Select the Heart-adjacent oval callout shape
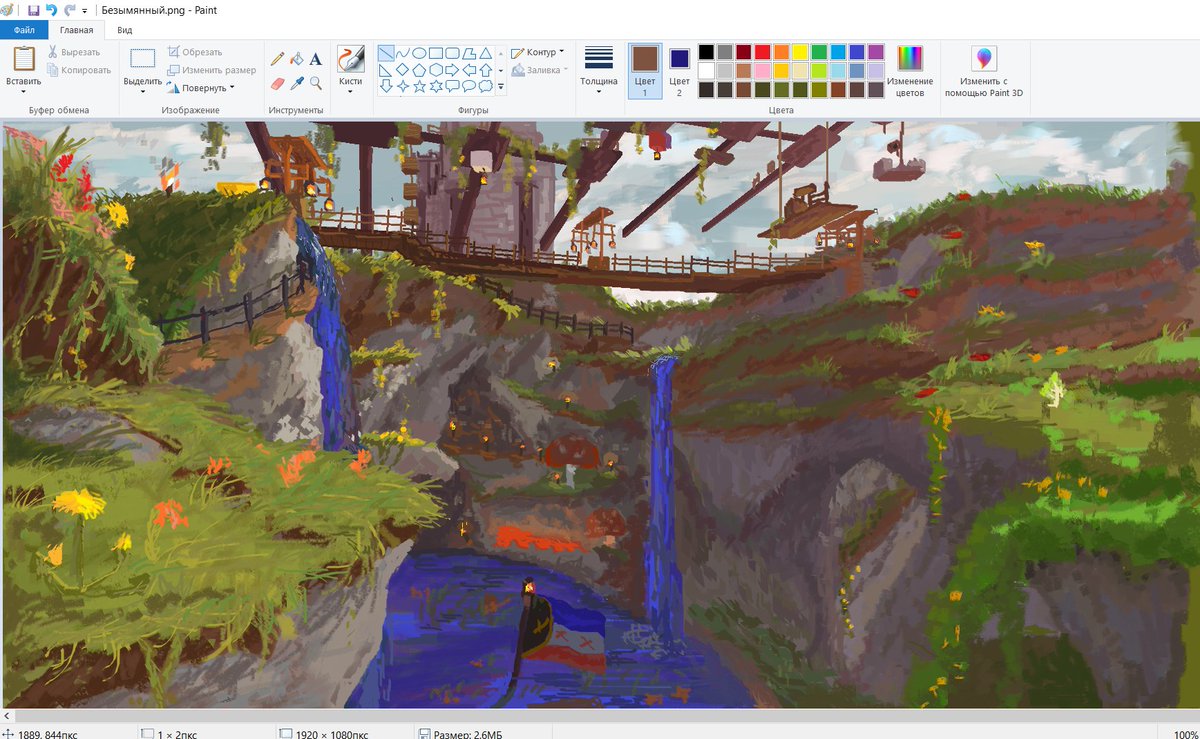The image size is (1200, 739). coord(469,87)
